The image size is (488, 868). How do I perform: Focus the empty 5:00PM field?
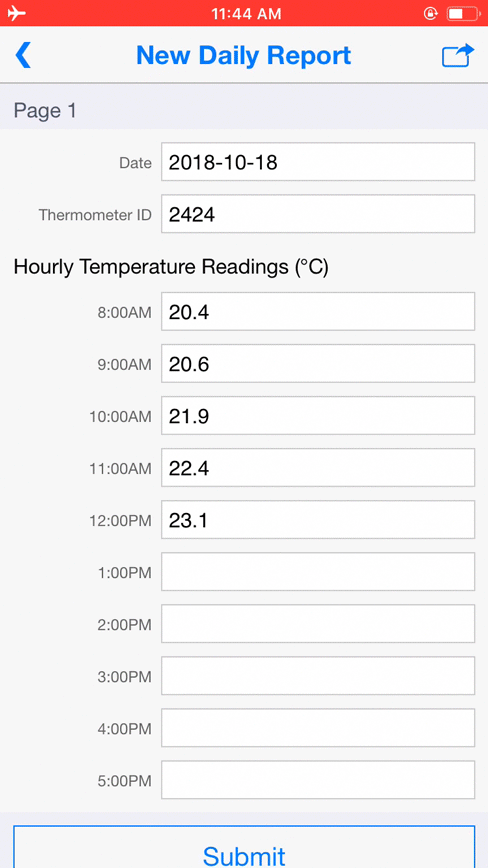(x=318, y=780)
